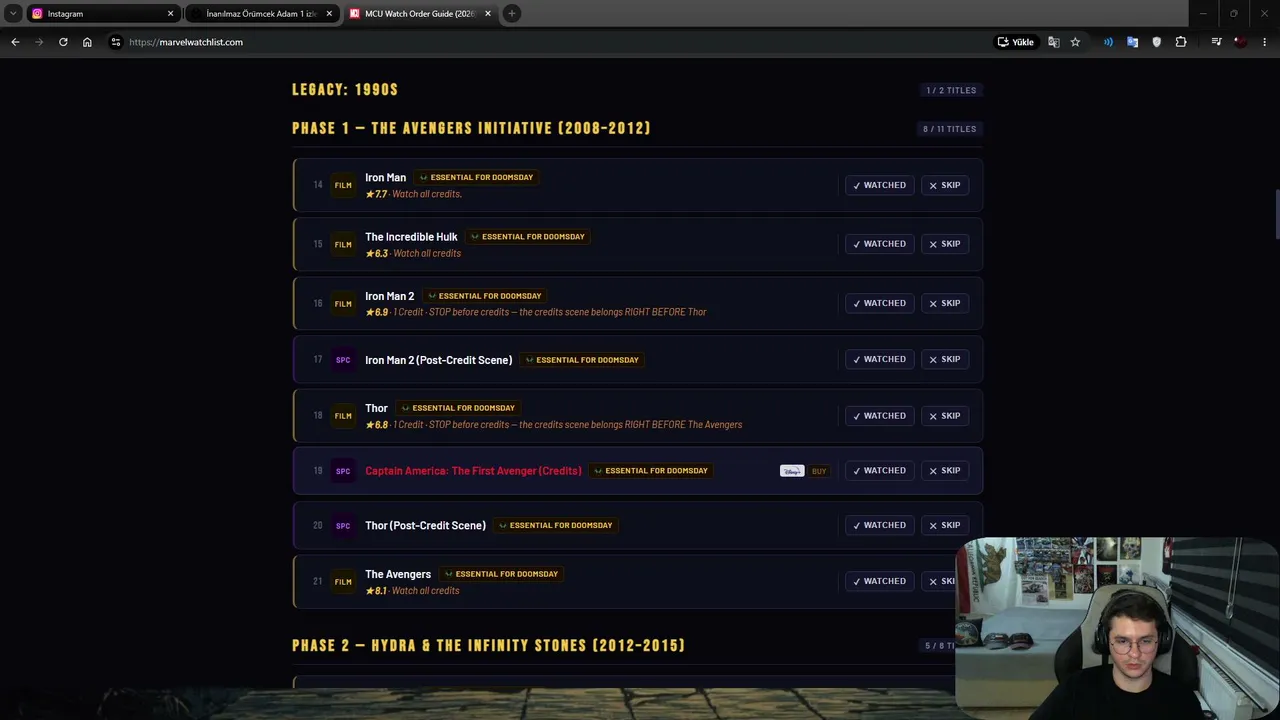Open the blue sound-waves extension
The width and height of the screenshot is (1280, 720).
(x=1108, y=42)
